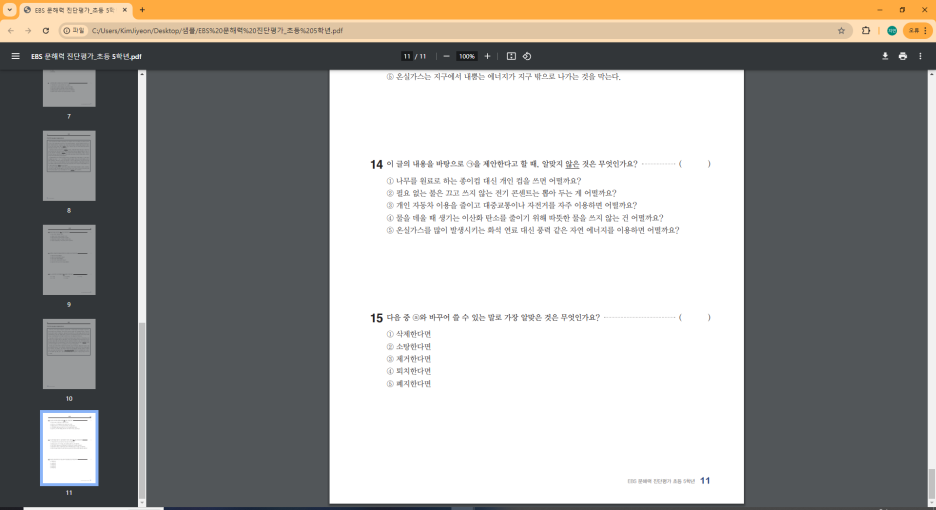Screen dimensions: 936x510
Task: Click the page footer number 11
Action: click(x=705, y=481)
